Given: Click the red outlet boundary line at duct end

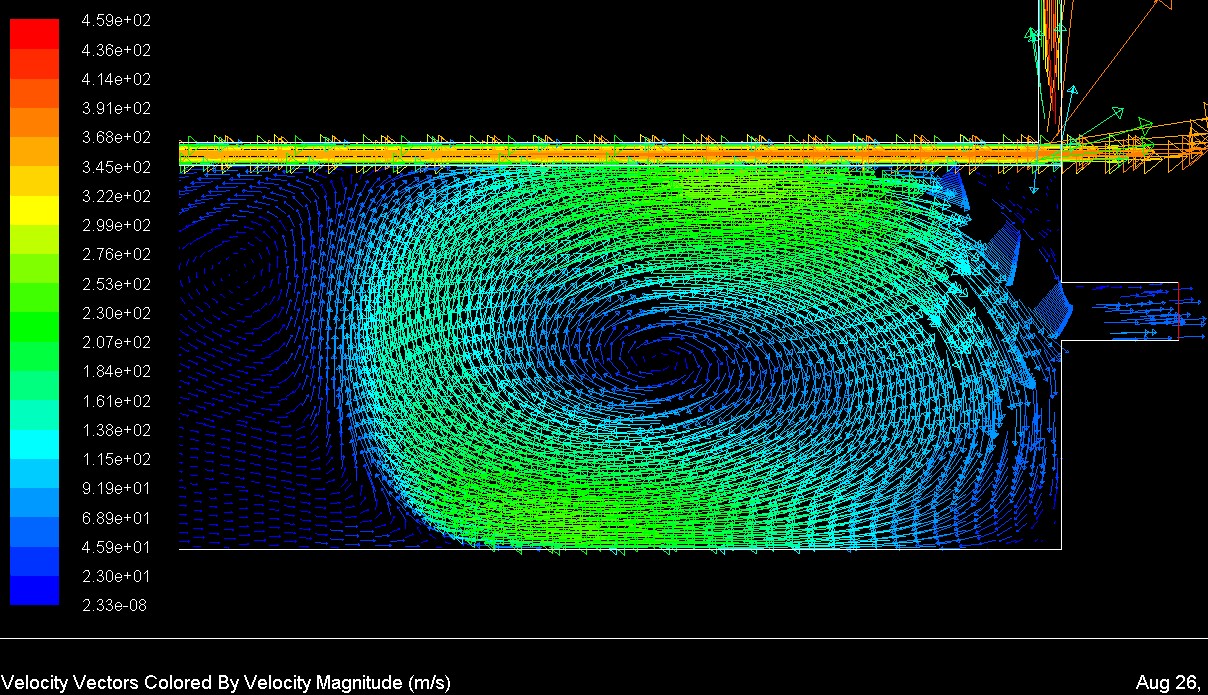Looking at the screenshot, I should click(x=1178, y=311).
